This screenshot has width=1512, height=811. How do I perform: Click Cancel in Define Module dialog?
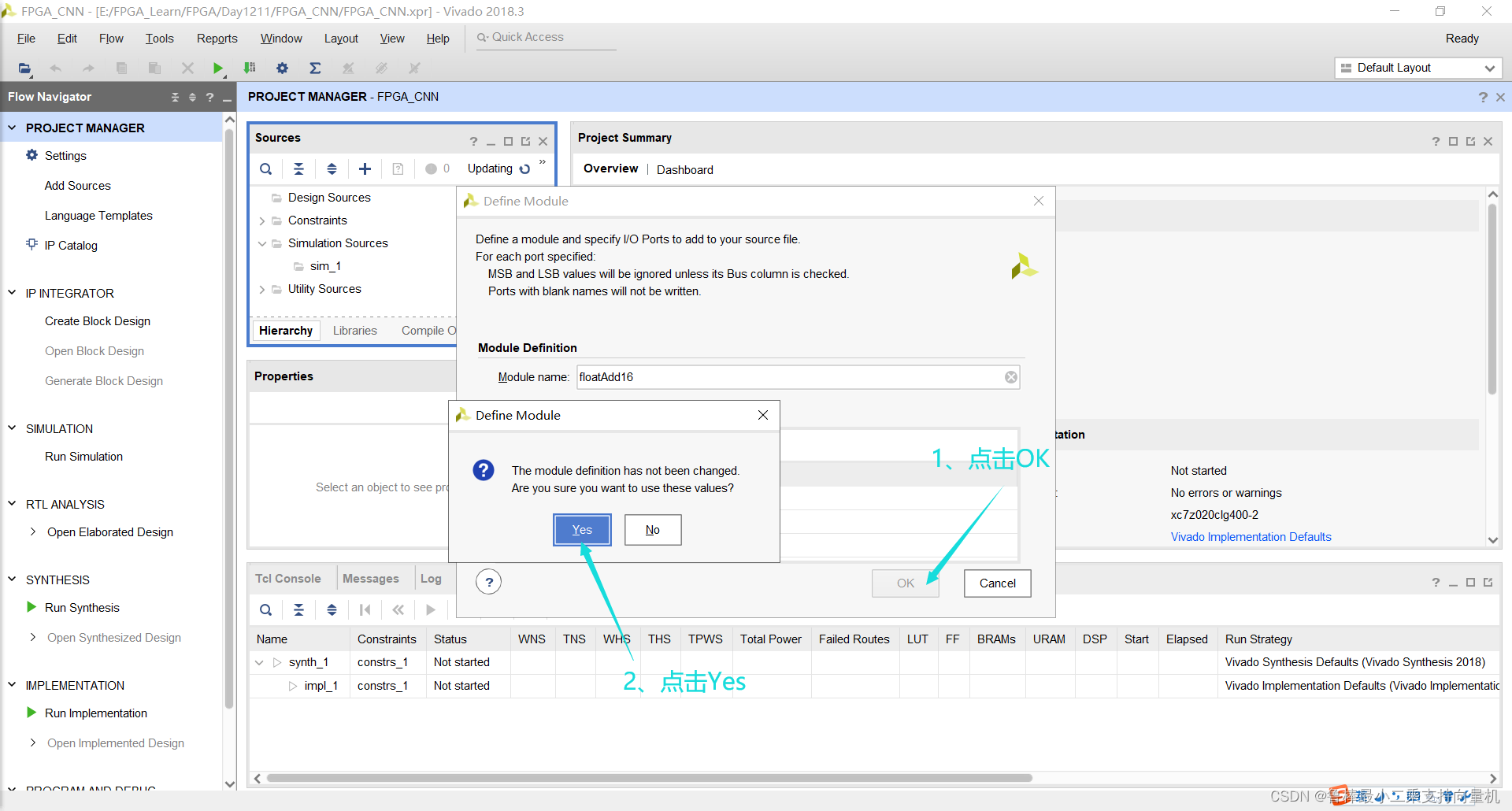997,583
